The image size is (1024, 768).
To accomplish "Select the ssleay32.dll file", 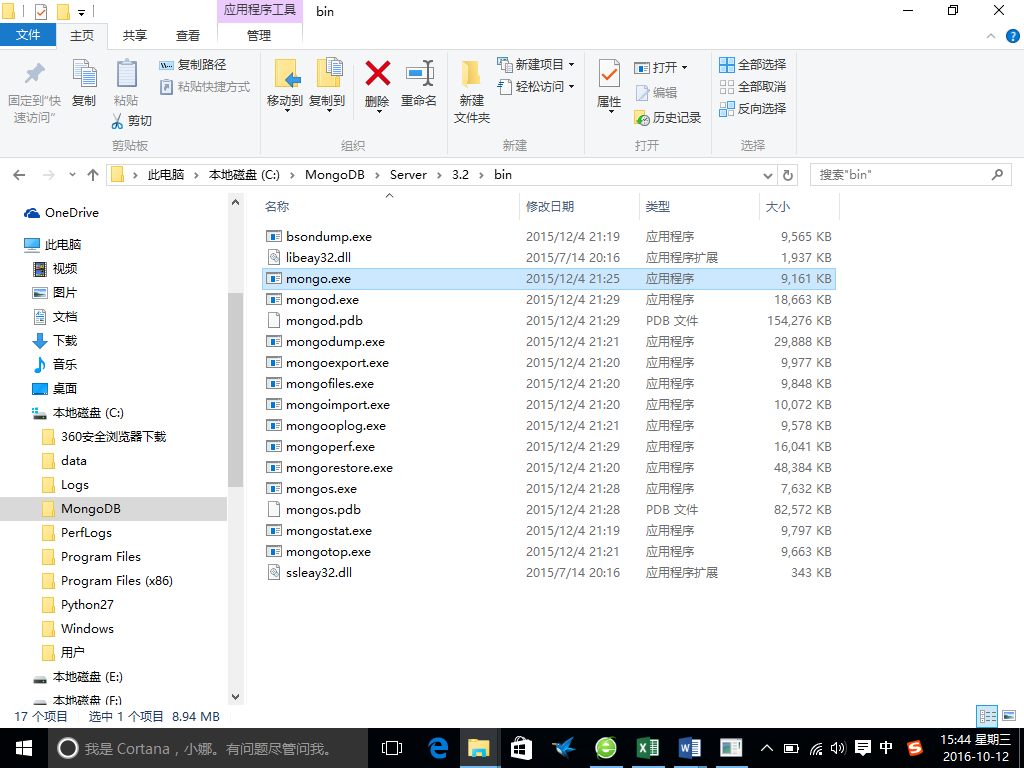I will 549,573.
